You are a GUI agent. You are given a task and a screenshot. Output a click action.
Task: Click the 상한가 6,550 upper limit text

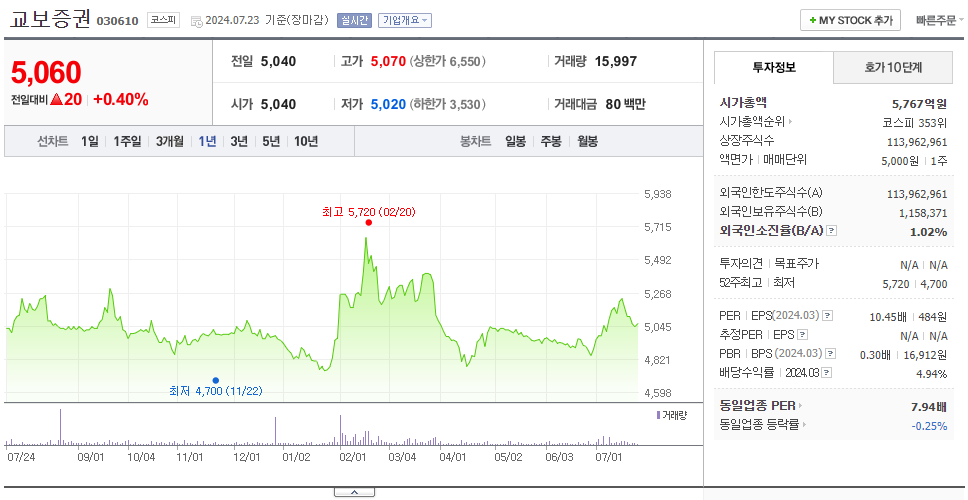point(448,62)
